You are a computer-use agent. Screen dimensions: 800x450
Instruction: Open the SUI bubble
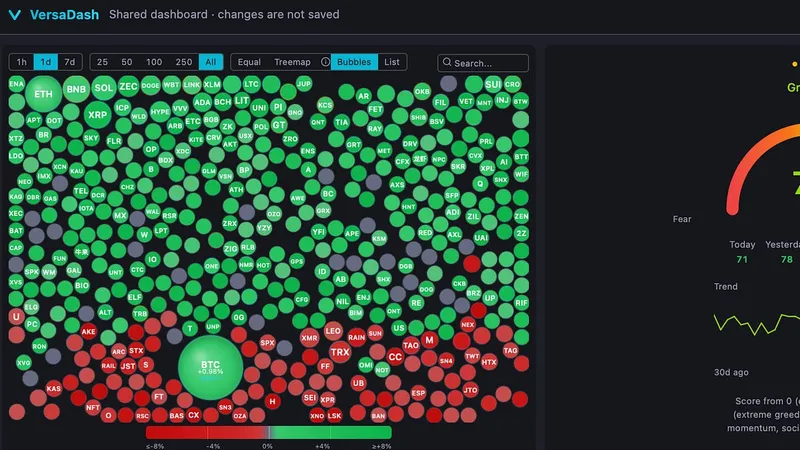coord(493,84)
